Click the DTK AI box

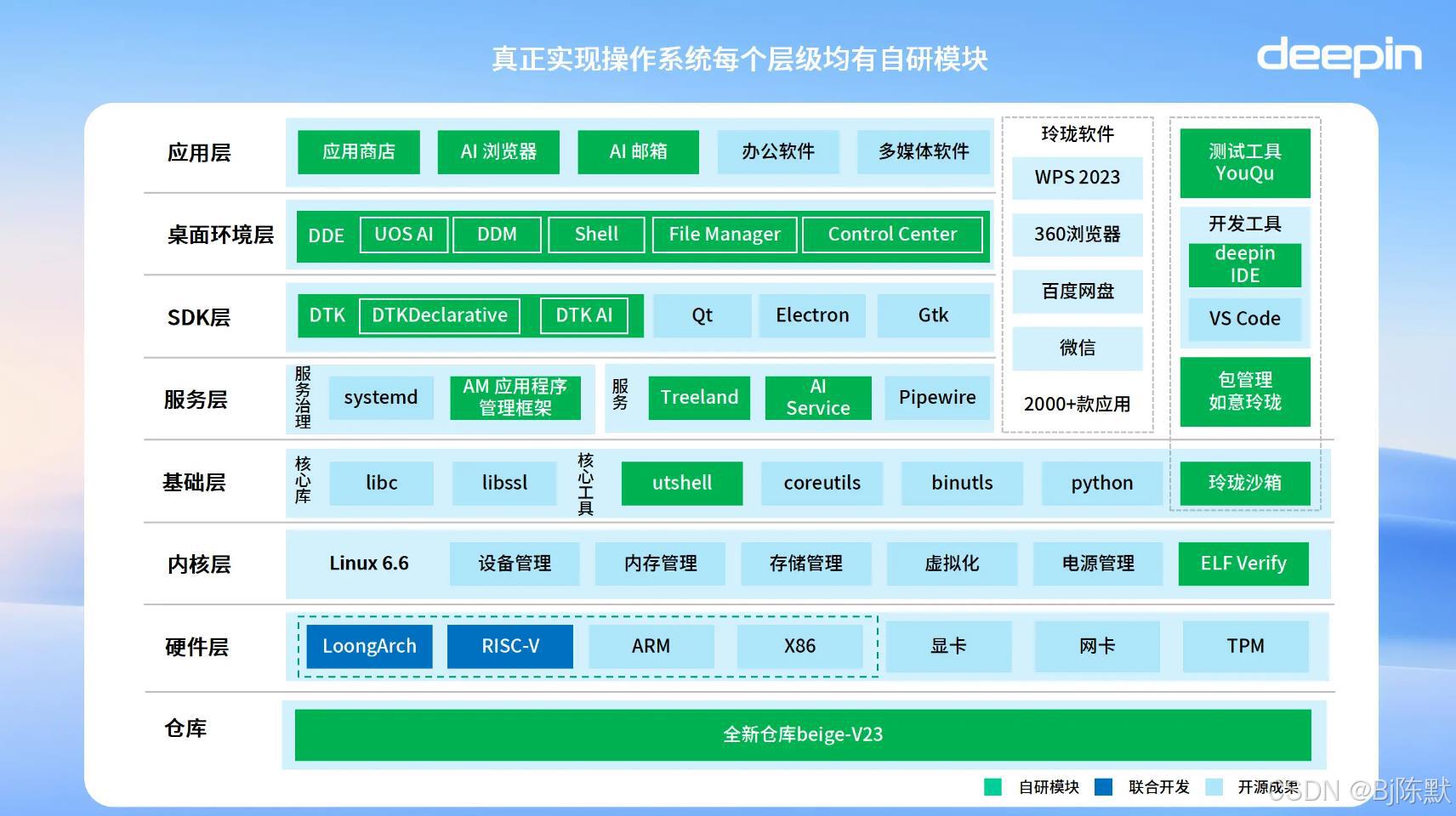click(x=584, y=315)
